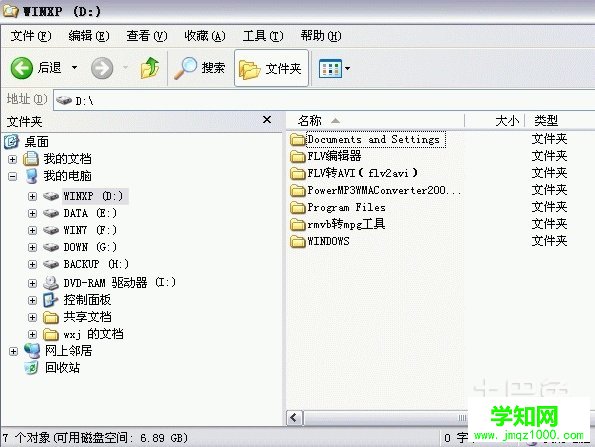Viewport: 595px width, 447px height.
Task: Click the wxj 的文档 folder icon
Action: [x=51, y=334]
